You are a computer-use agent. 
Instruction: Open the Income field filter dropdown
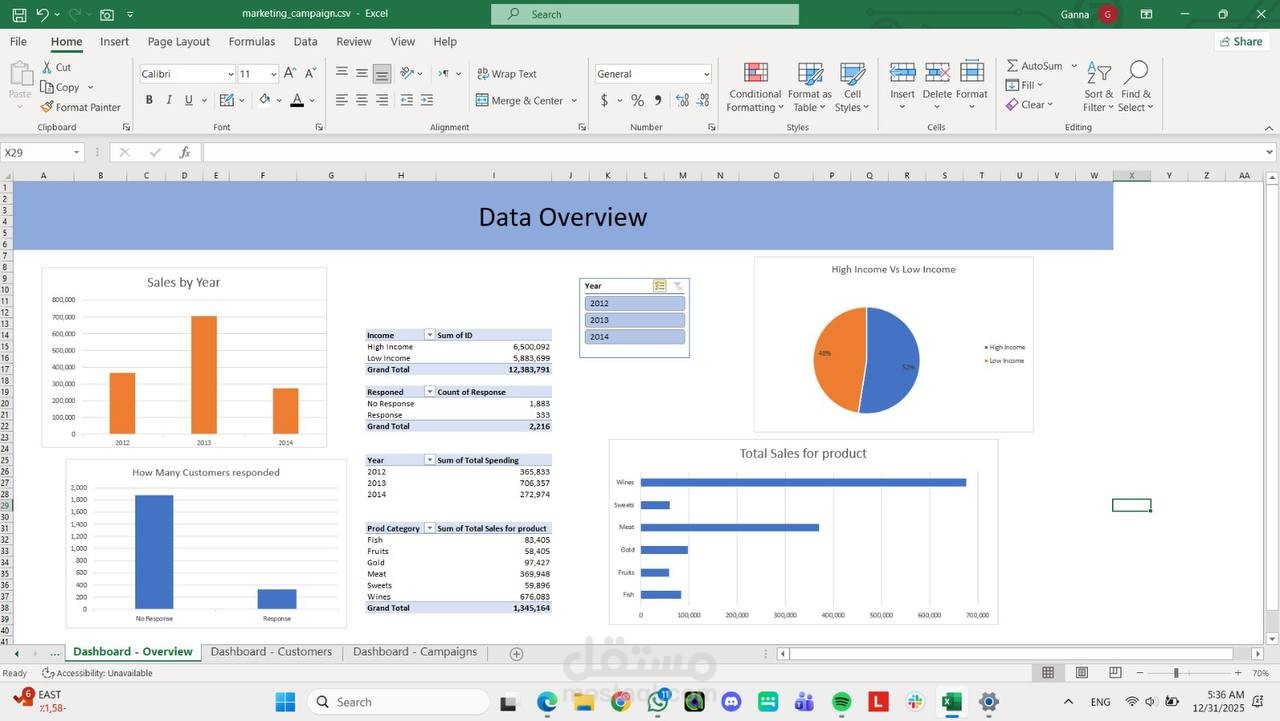coord(430,334)
